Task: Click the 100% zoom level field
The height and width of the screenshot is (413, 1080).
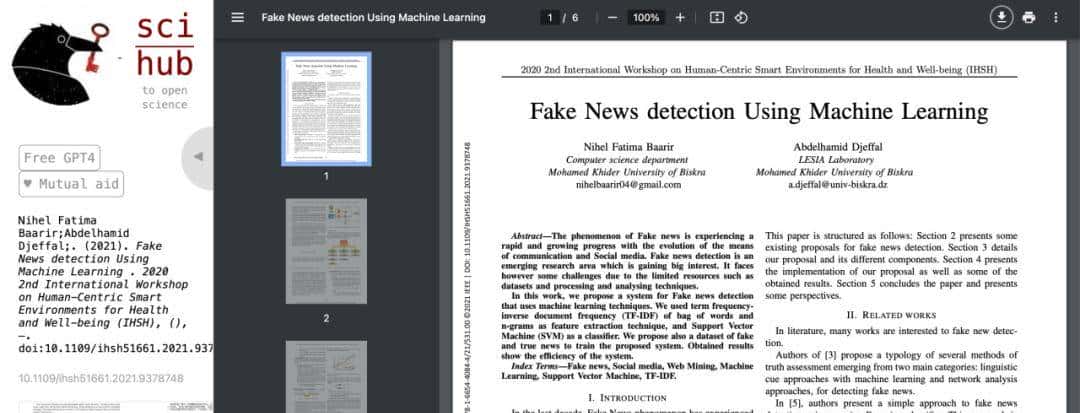Action: (x=646, y=18)
